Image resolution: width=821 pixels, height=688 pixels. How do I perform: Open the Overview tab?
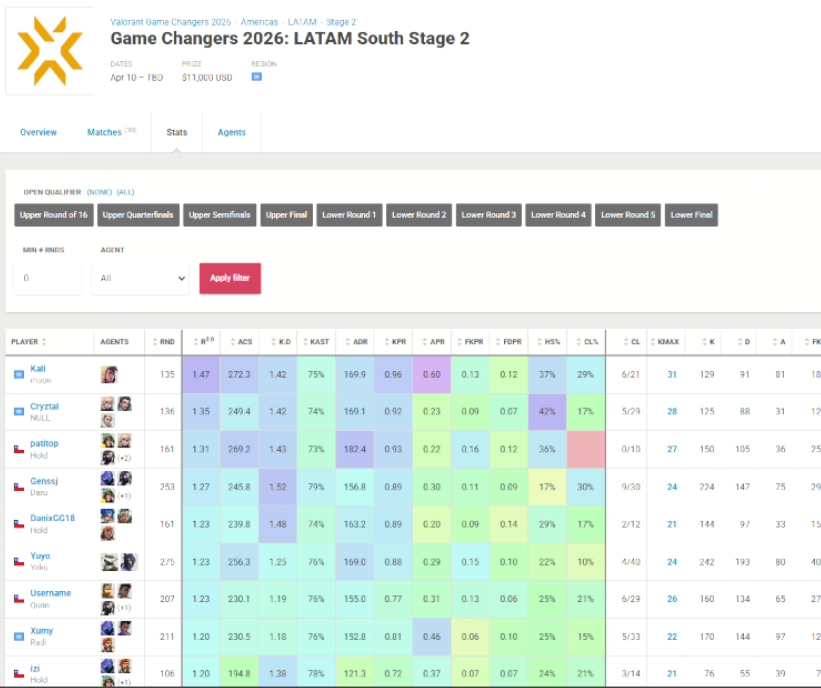tap(38, 132)
